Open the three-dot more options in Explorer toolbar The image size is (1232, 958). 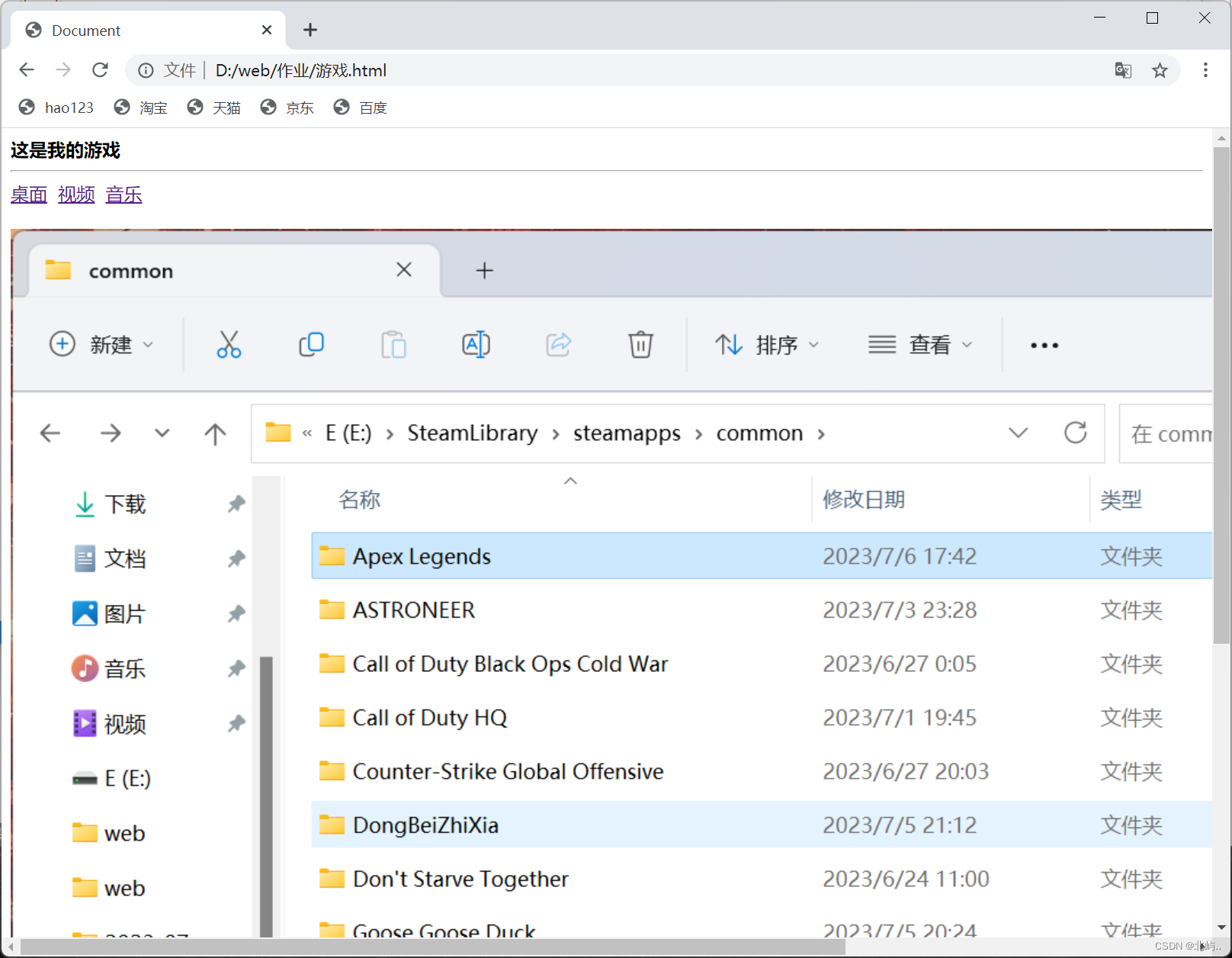1044,346
